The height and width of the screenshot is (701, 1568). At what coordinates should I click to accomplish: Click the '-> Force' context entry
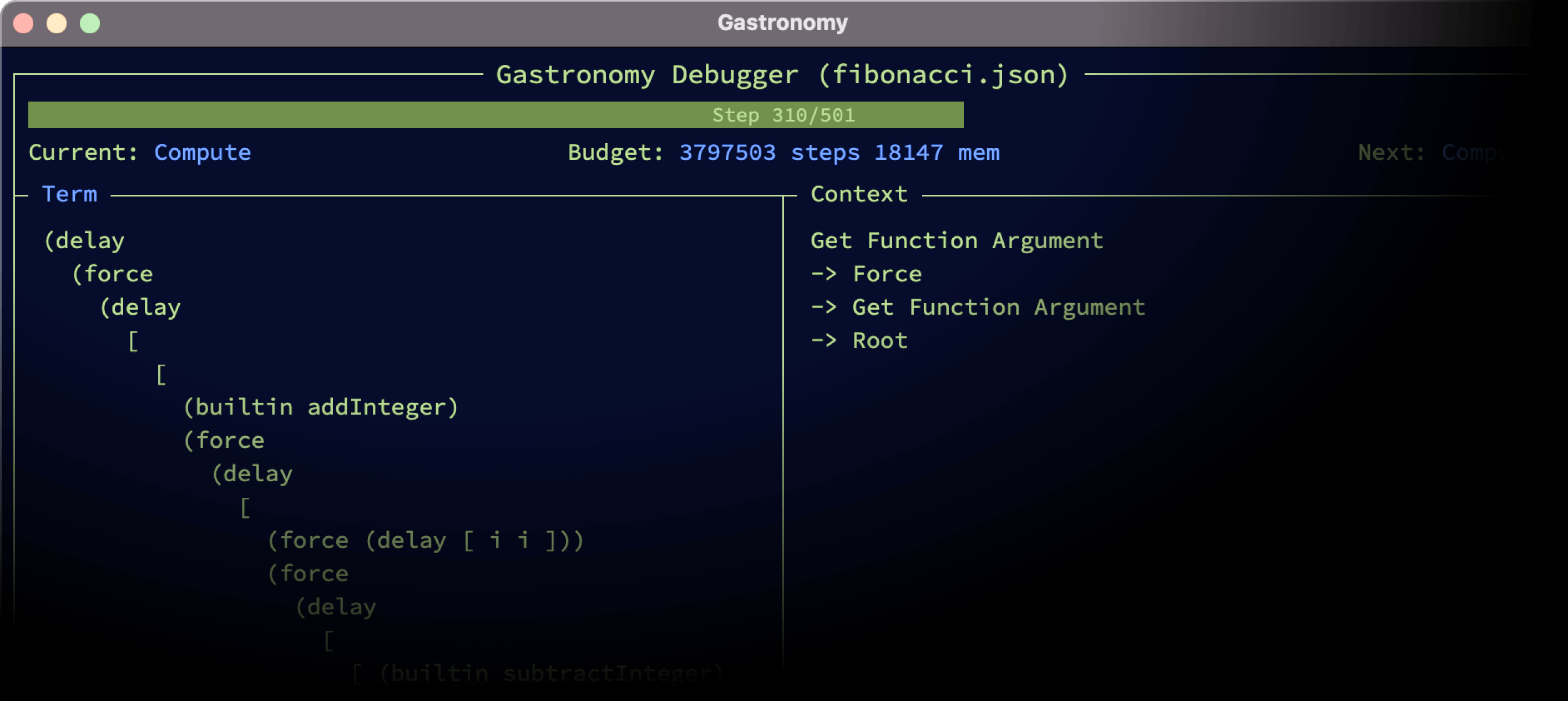(x=866, y=274)
